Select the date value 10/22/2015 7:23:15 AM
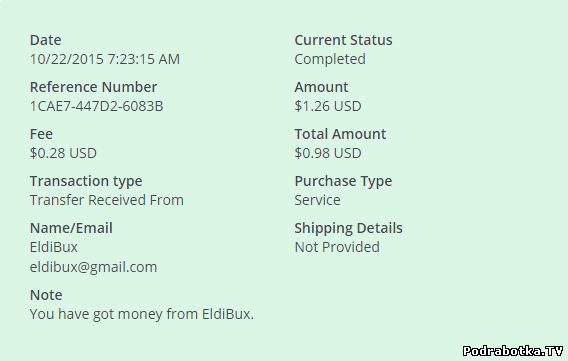 tap(105, 59)
